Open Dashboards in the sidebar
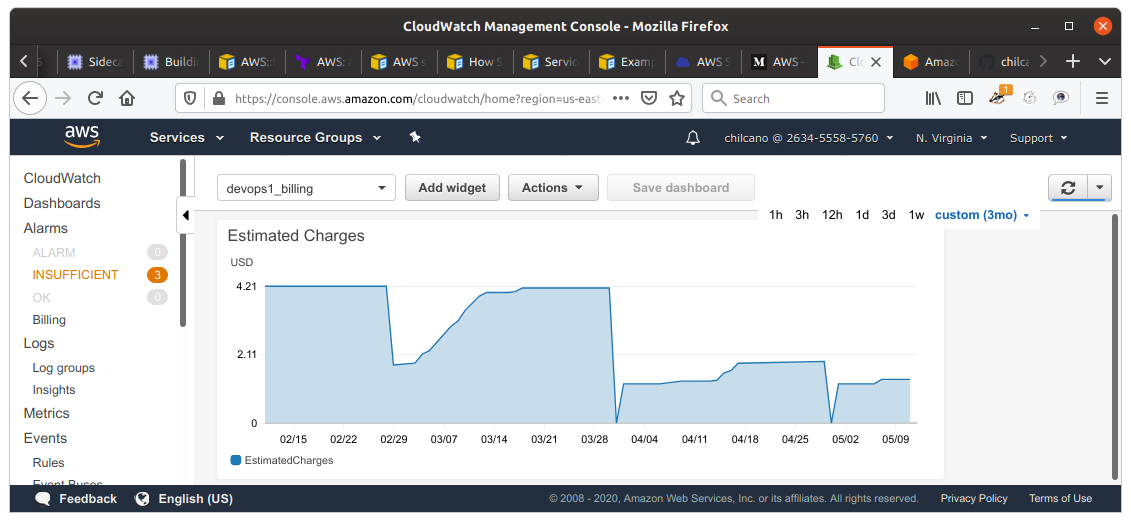 pos(62,203)
